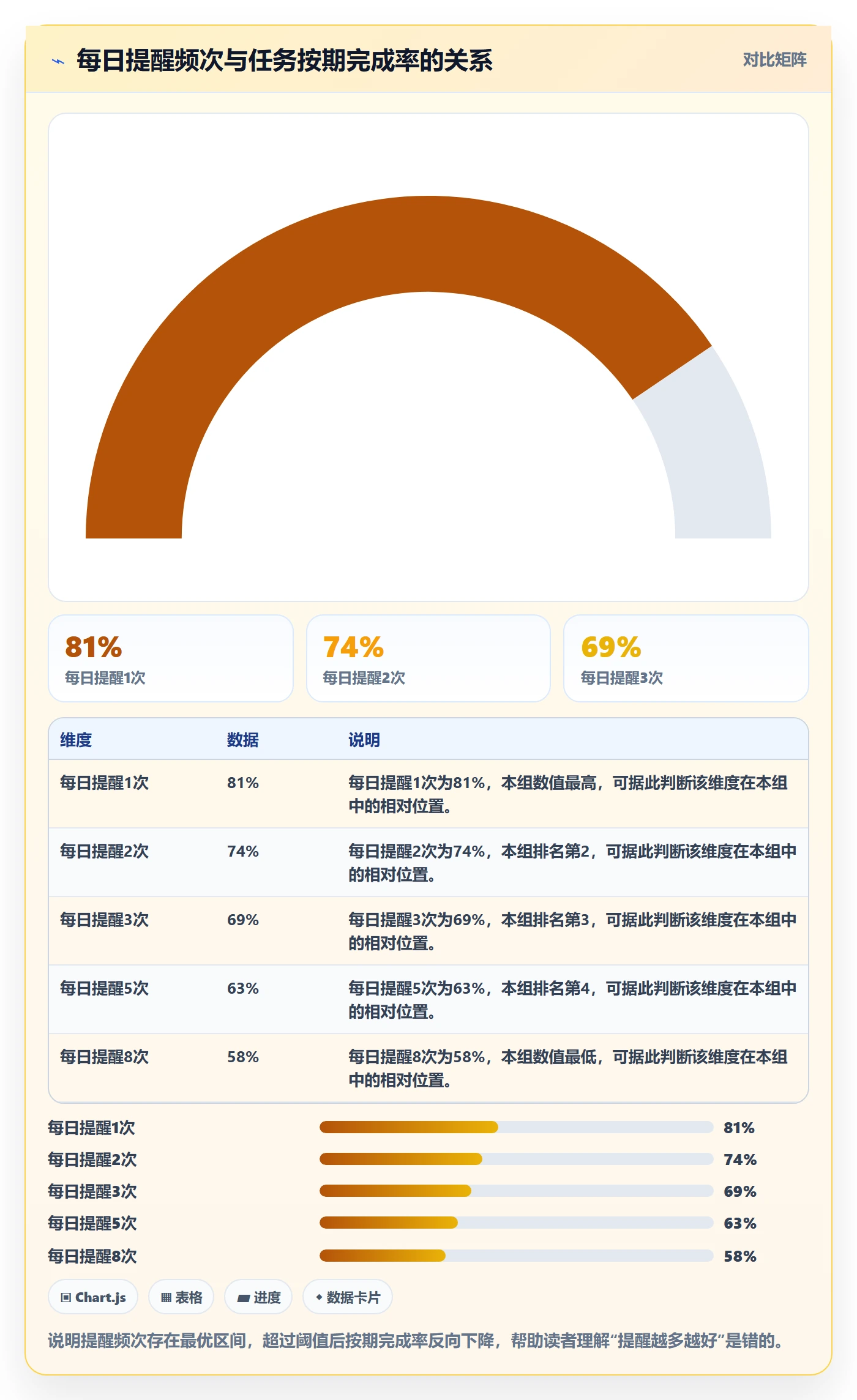Select the Chart.js chip
Viewport: 857px width, 1400px height.
pos(93,1297)
